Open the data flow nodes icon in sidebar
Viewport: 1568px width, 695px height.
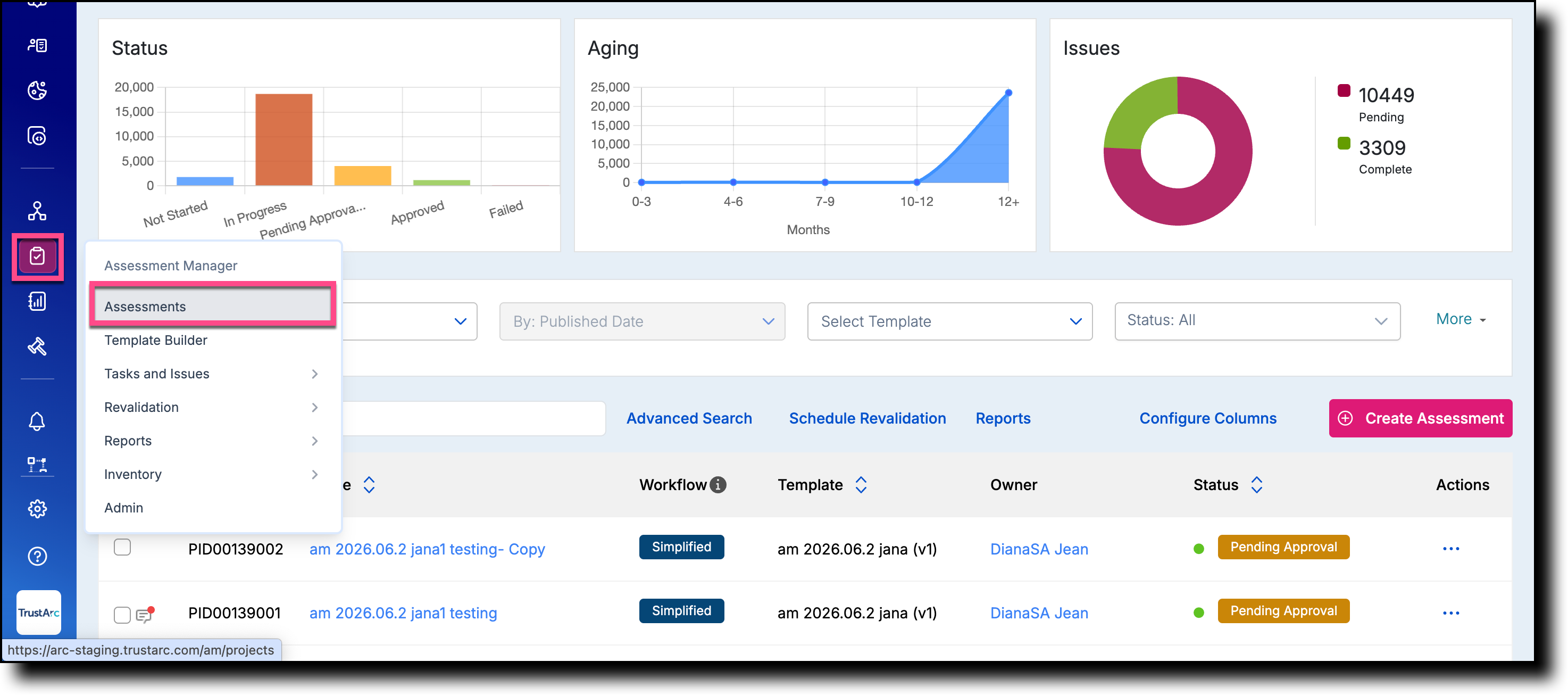(x=37, y=211)
